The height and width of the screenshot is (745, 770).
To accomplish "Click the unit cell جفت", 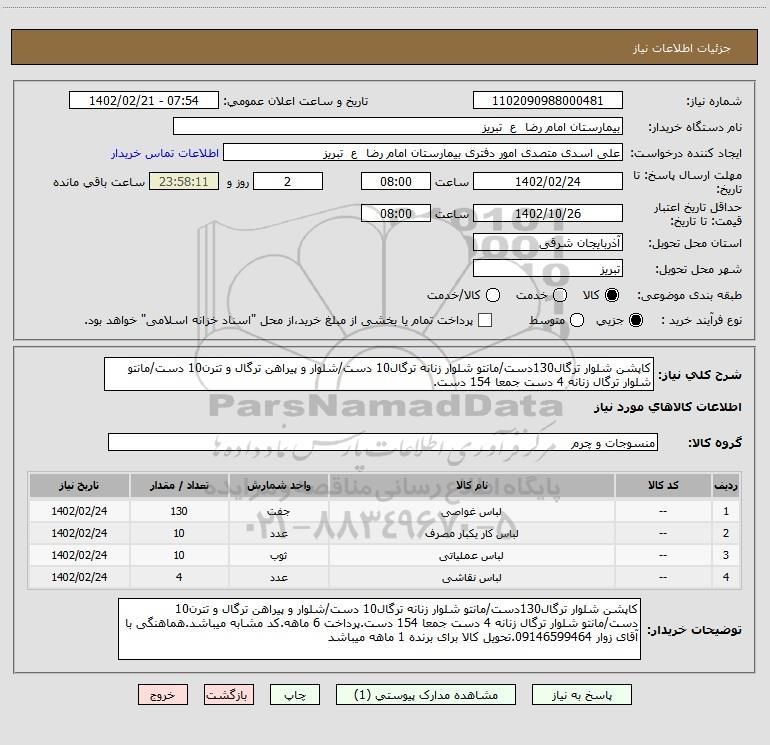I will pos(278,511).
